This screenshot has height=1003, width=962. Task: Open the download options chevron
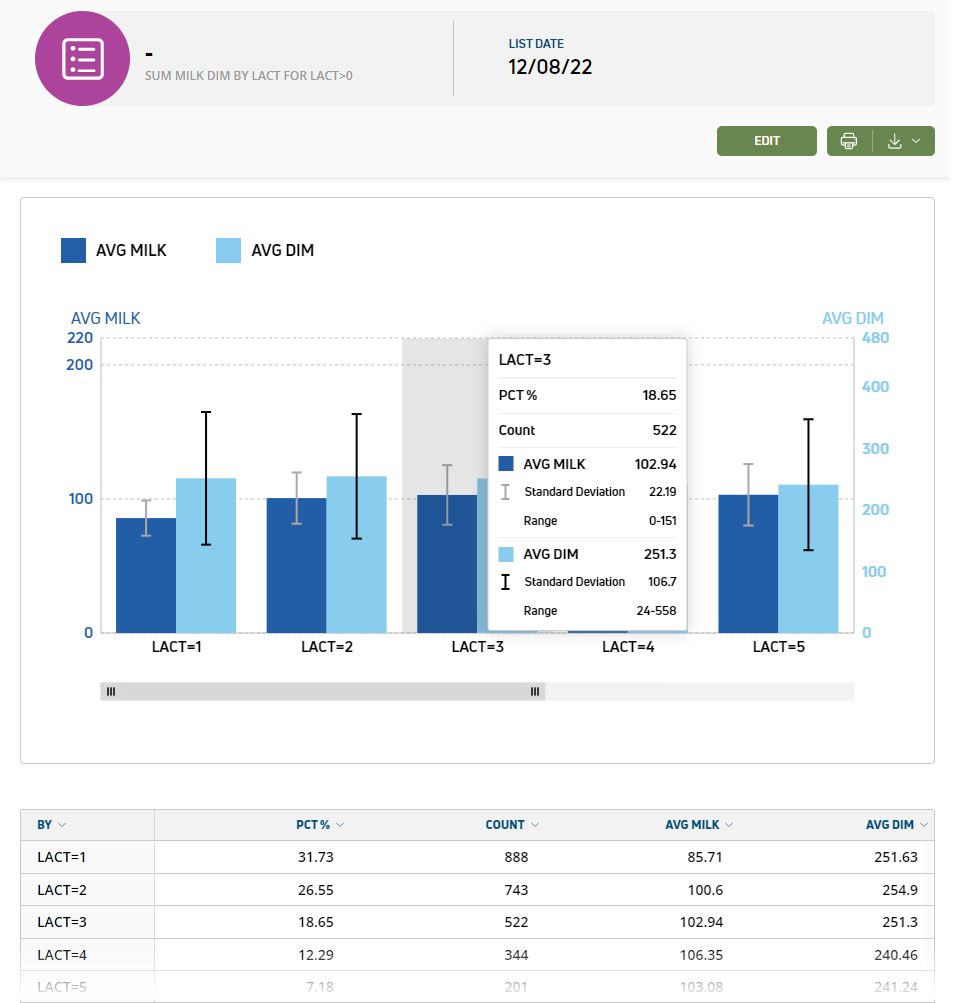[x=916, y=141]
